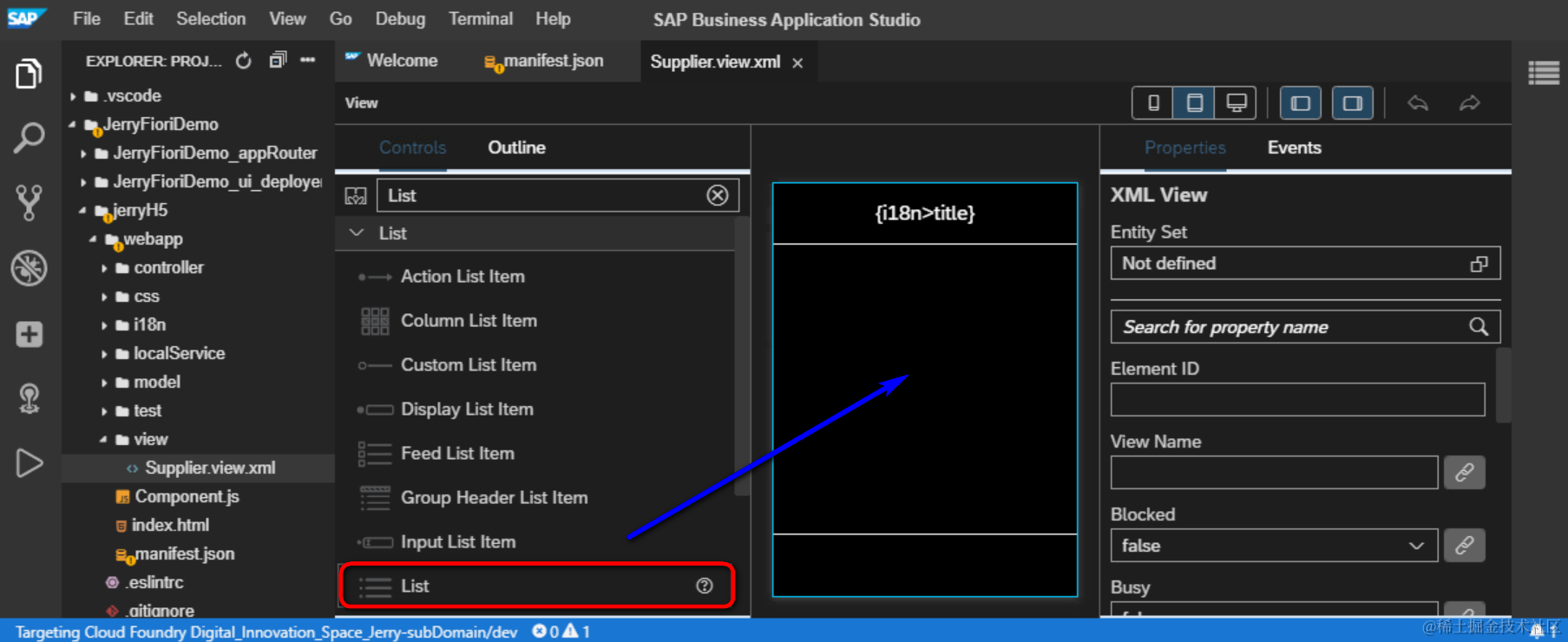Viewport: 1568px width, 642px height.
Task: Switch preview to tablet device
Action: [x=1195, y=103]
